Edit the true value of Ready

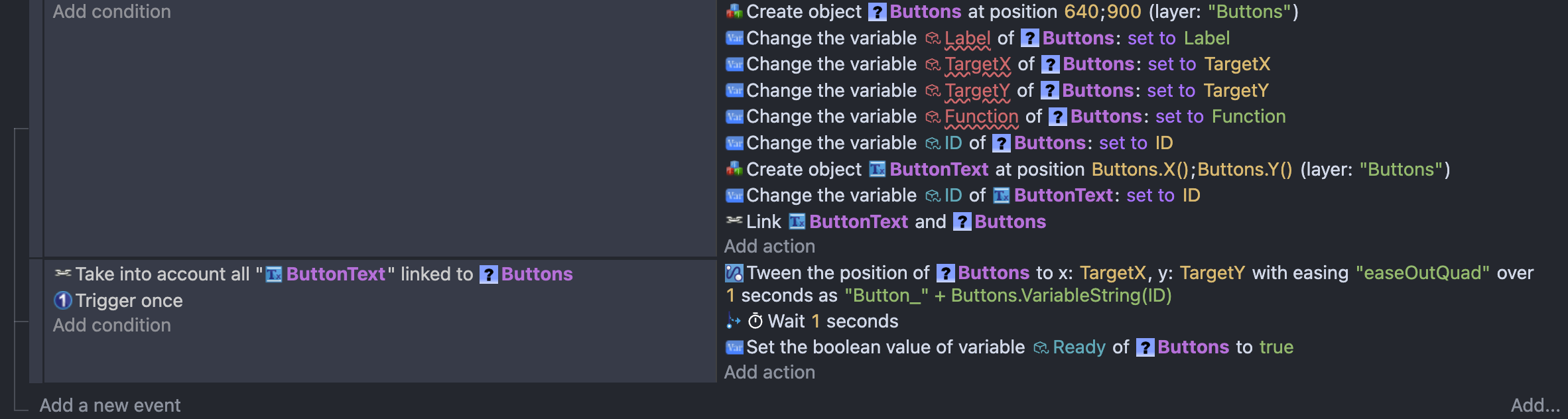pyautogui.click(x=1276, y=347)
